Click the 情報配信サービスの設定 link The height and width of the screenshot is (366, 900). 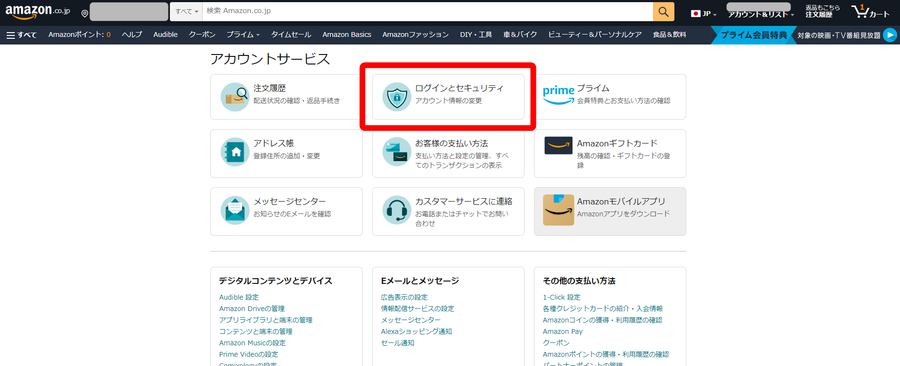tap(417, 309)
